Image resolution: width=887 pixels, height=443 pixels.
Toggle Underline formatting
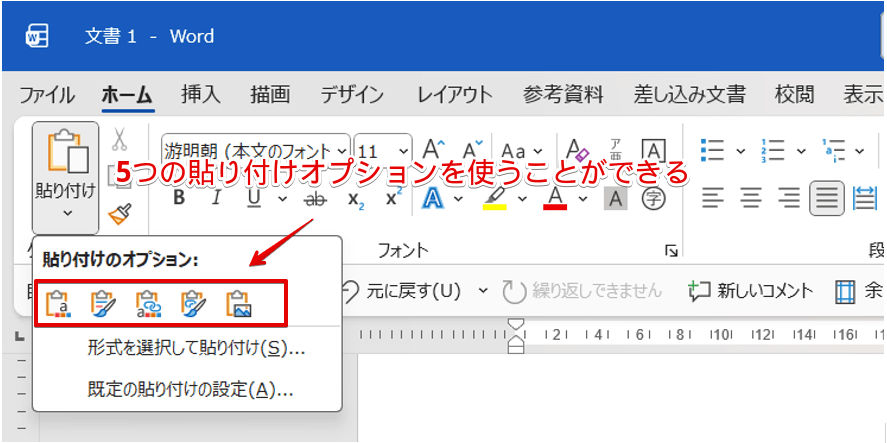254,199
